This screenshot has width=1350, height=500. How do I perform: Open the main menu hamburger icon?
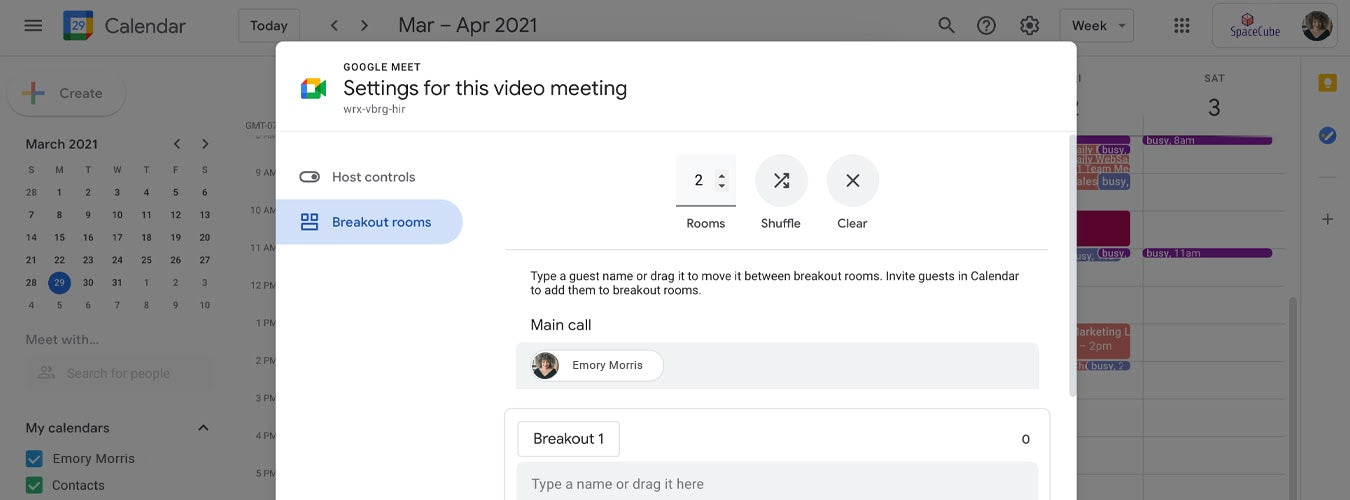pos(33,26)
